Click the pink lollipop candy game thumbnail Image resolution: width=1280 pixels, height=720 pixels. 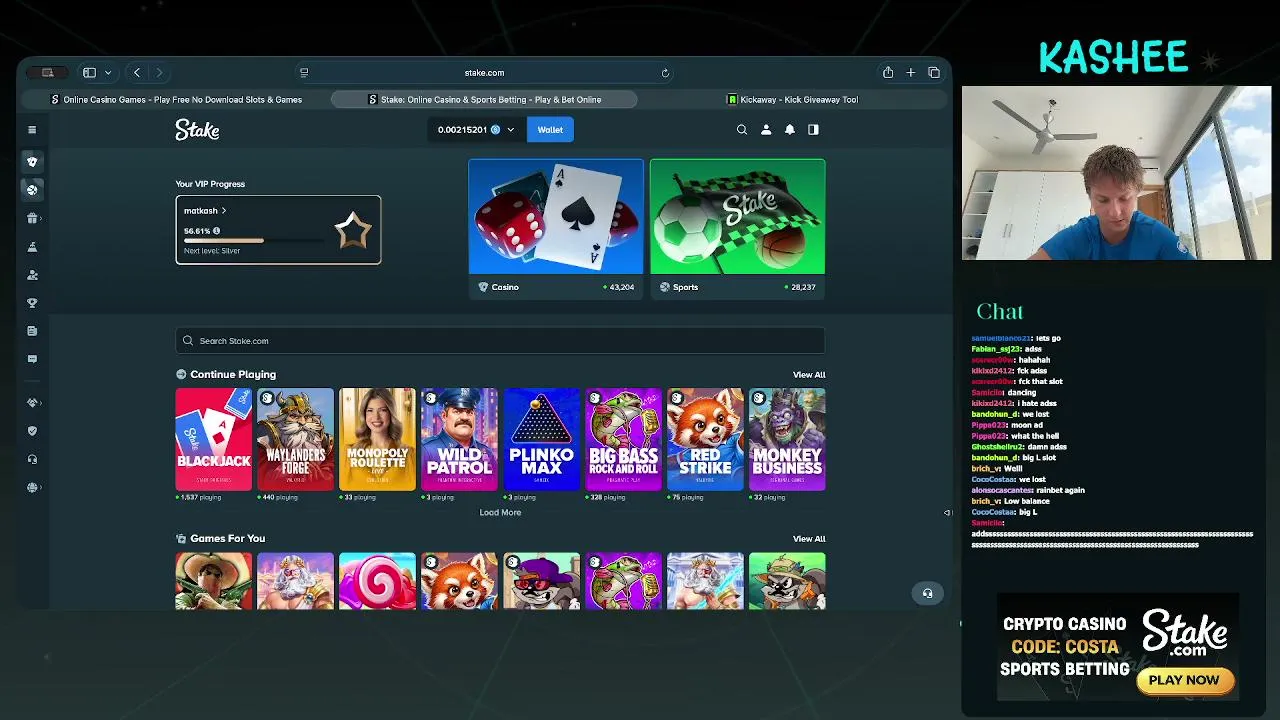[377, 581]
